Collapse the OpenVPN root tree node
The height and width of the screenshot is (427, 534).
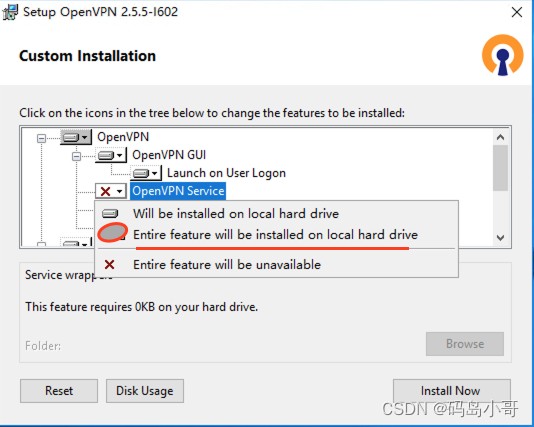(41, 138)
